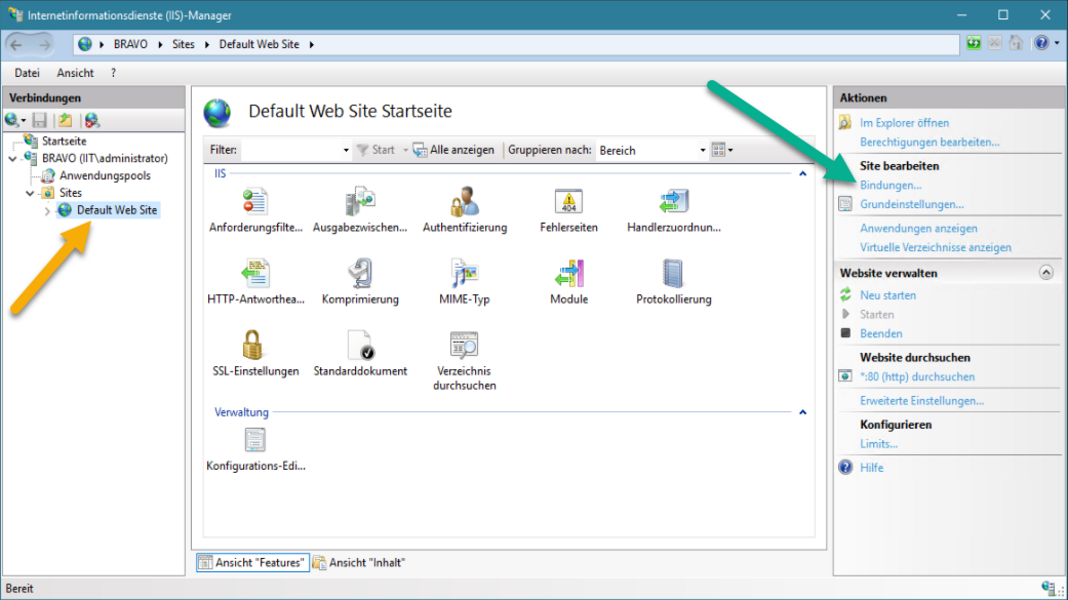Open the Protokollierung feature icon
Image resolution: width=1068 pixels, height=600 pixels.
tap(673, 274)
